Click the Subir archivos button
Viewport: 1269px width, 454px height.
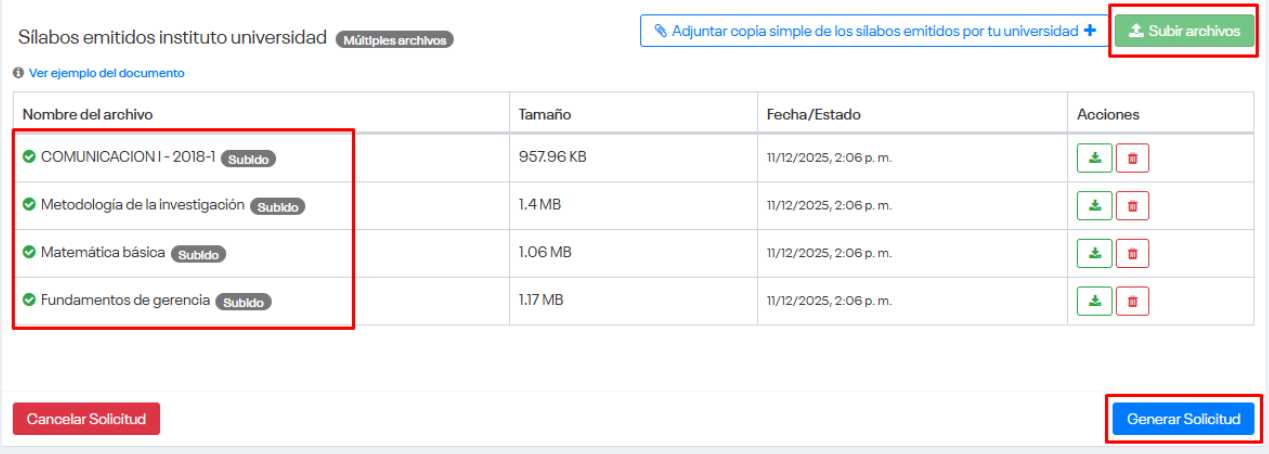[x=1183, y=31]
